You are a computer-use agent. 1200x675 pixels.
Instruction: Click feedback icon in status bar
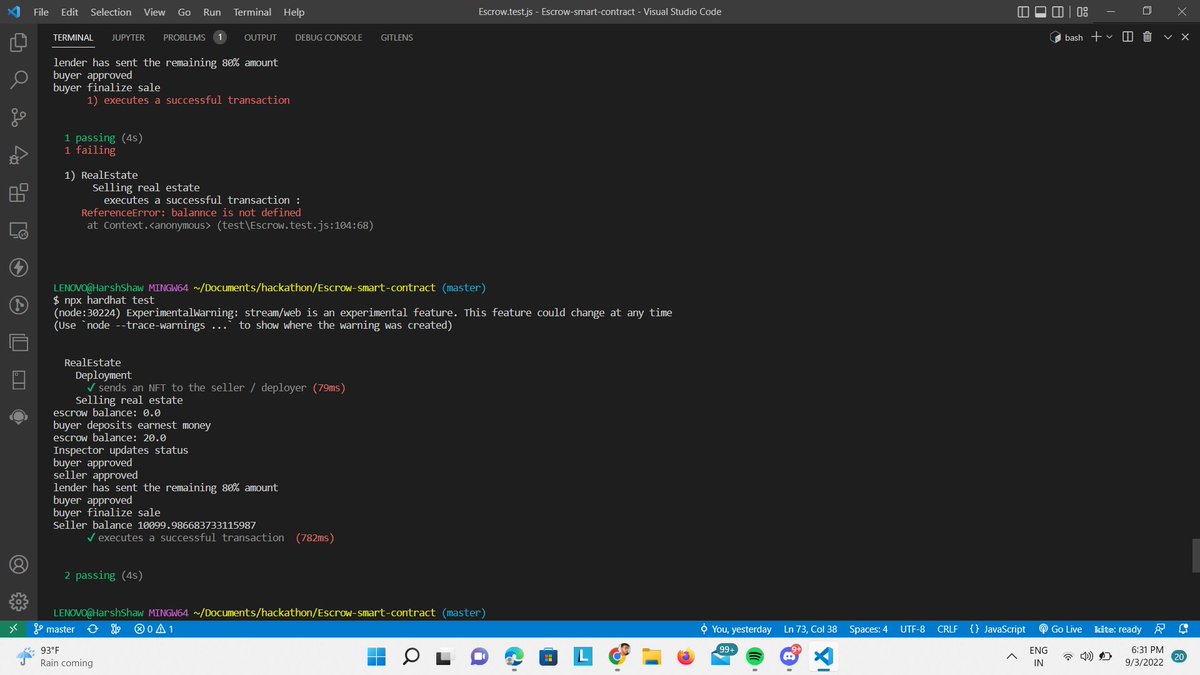(1160, 629)
